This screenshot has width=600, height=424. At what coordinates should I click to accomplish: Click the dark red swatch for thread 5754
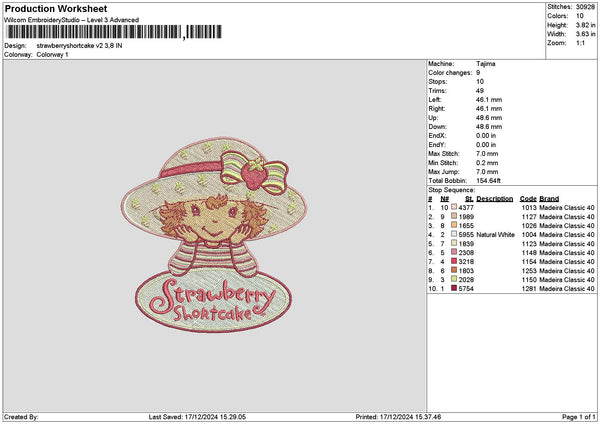click(454, 288)
